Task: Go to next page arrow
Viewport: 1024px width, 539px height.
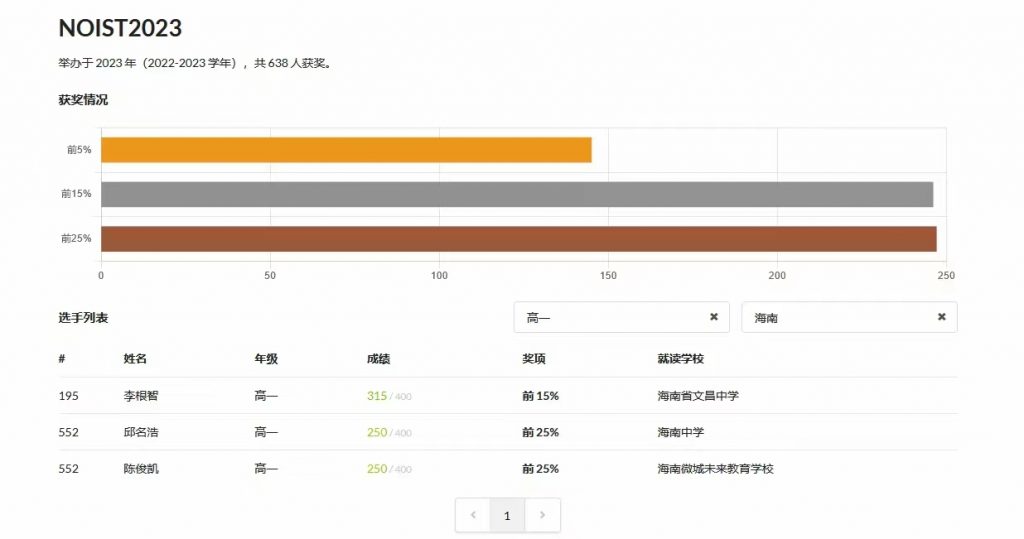Action: click(542, 515)
